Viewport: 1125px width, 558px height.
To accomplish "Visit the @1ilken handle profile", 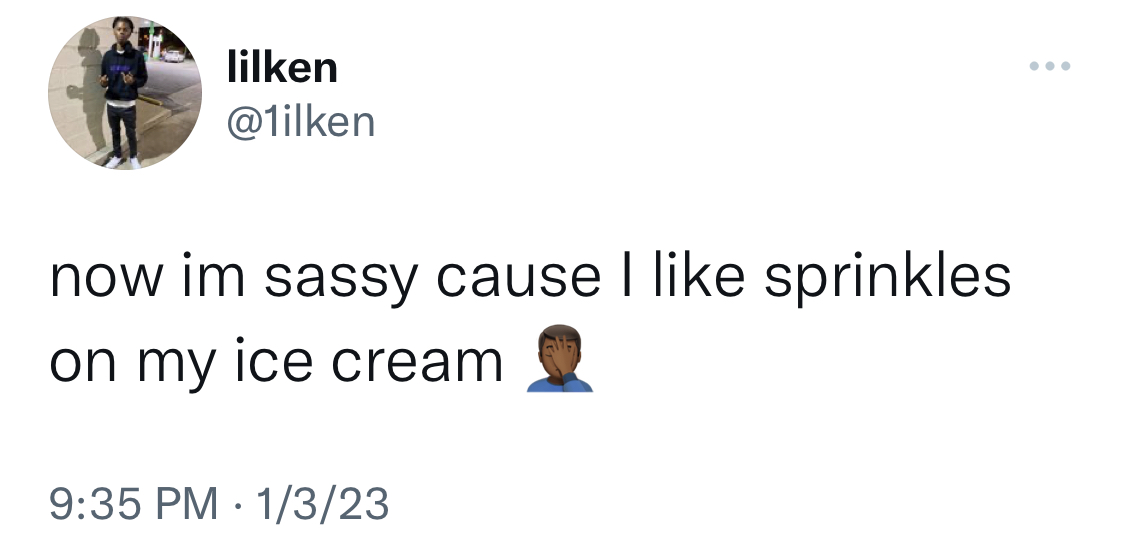I will [301, 122].
